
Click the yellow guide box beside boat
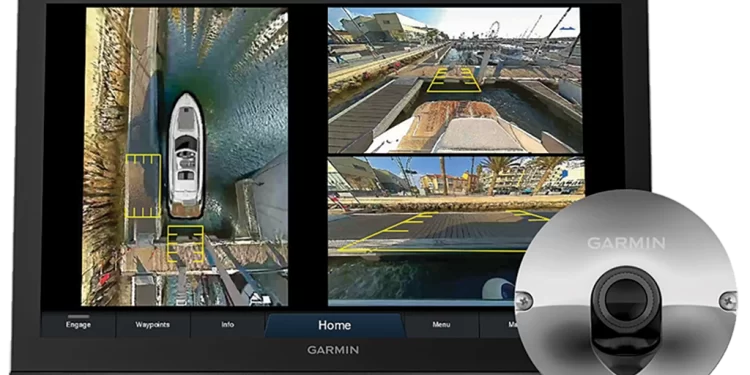pyautogui.click(x=143, y=186)
